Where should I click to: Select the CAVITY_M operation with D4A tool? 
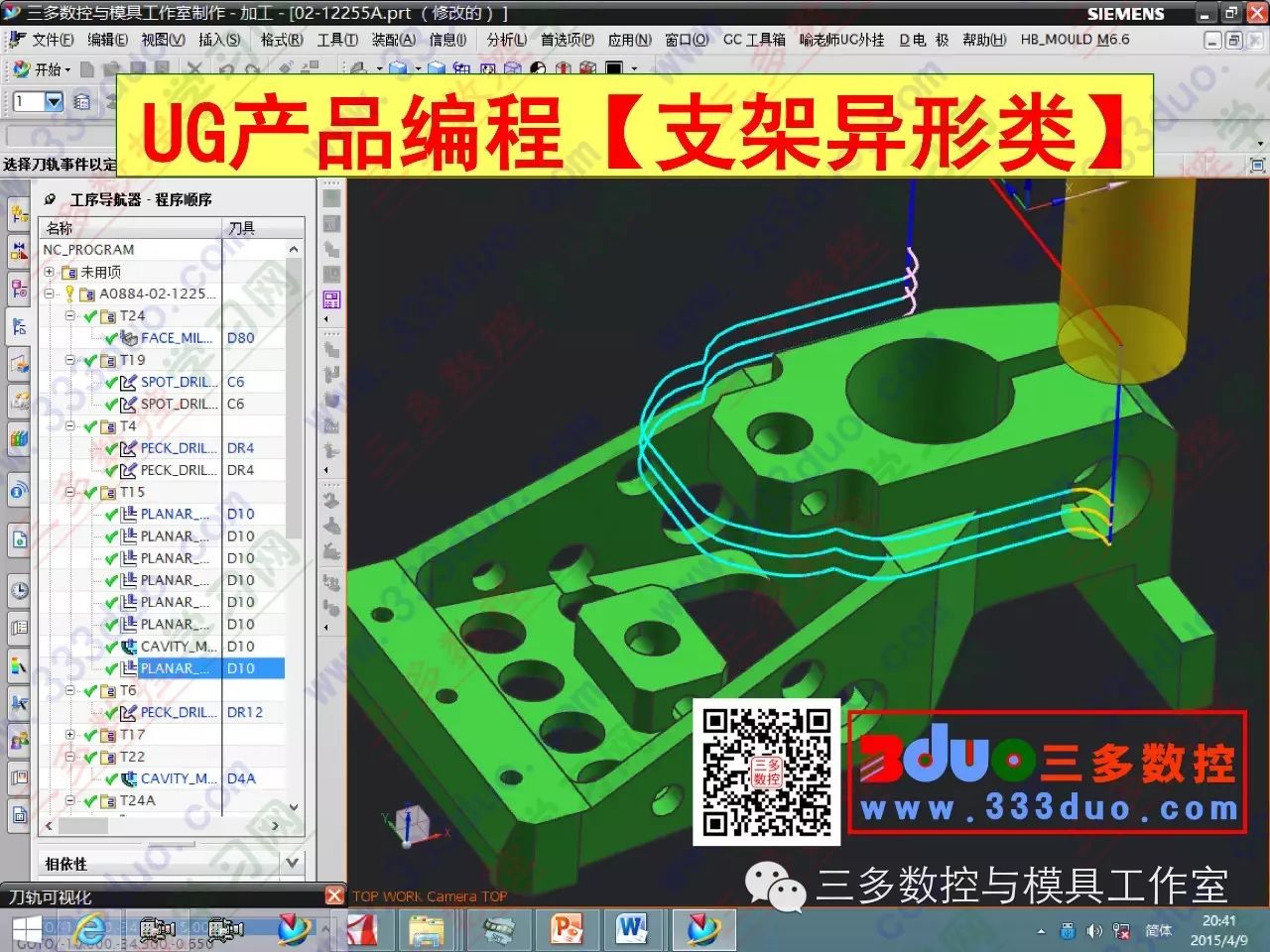(x=164, y=778)
